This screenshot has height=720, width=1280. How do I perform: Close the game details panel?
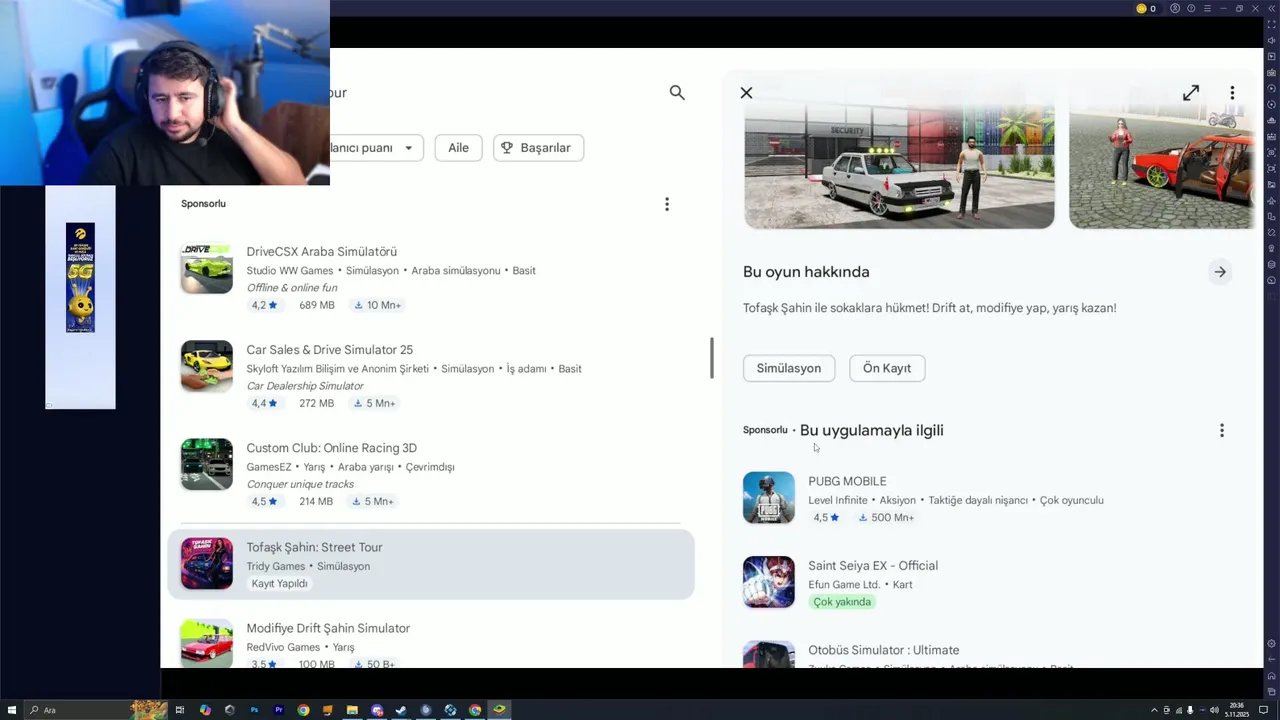coord(746,93)
